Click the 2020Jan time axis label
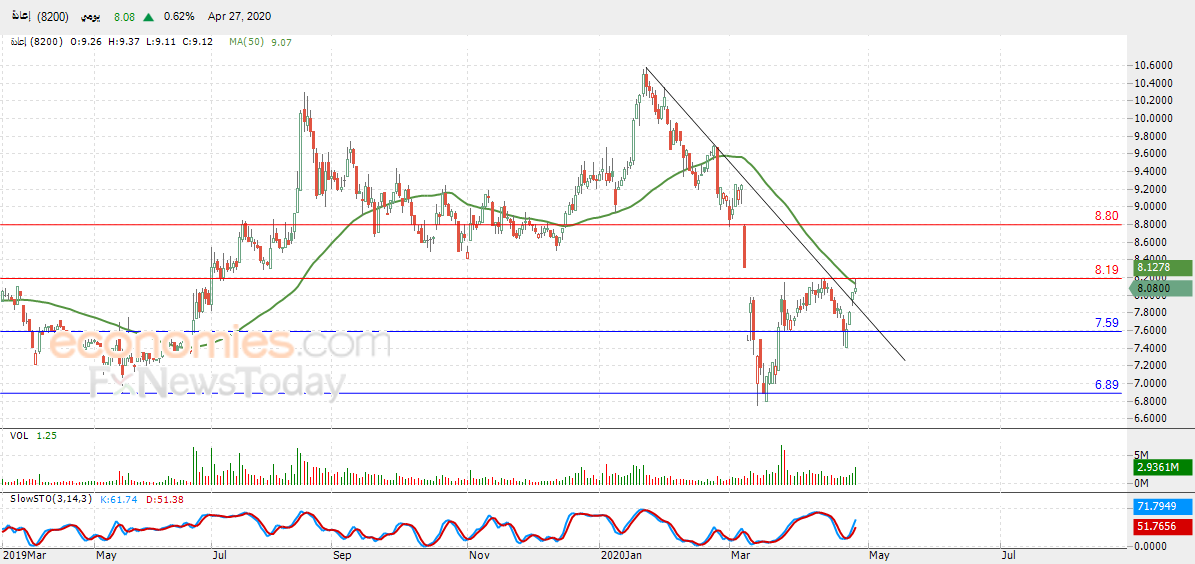Screen dimensions: 1195x564 621,556
